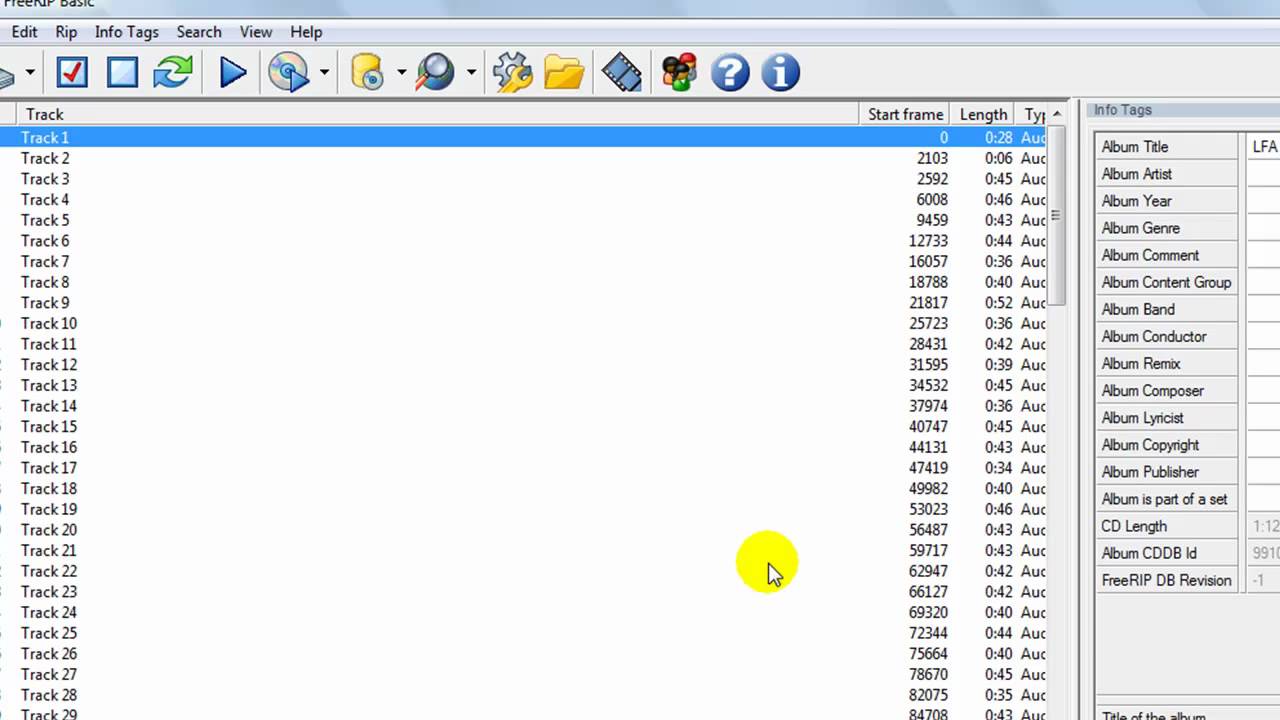Viewport: 1280px width, 720px height.
Task: Expand the globe search icon dropdown arrow
Action: (470, 72)
